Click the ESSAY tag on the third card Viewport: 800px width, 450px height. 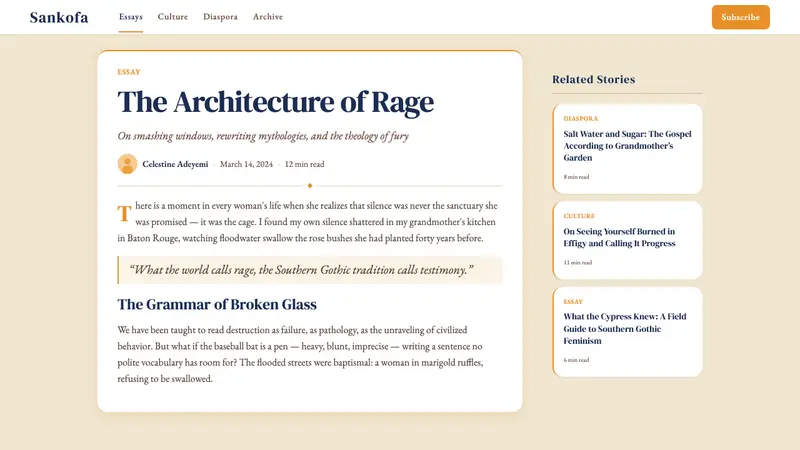point(573,302)
